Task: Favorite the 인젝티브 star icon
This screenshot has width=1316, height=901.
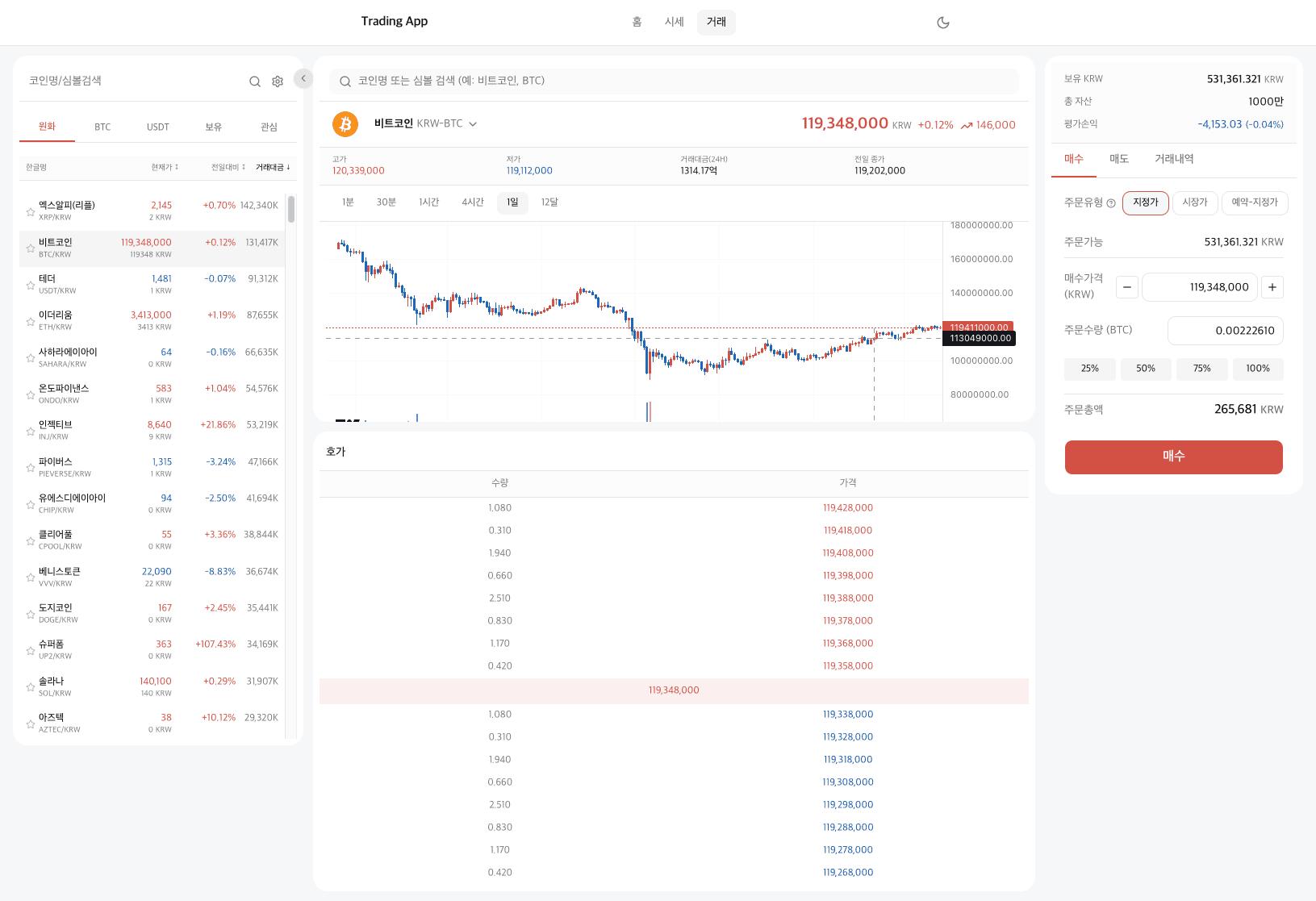Action: (31, 432)
